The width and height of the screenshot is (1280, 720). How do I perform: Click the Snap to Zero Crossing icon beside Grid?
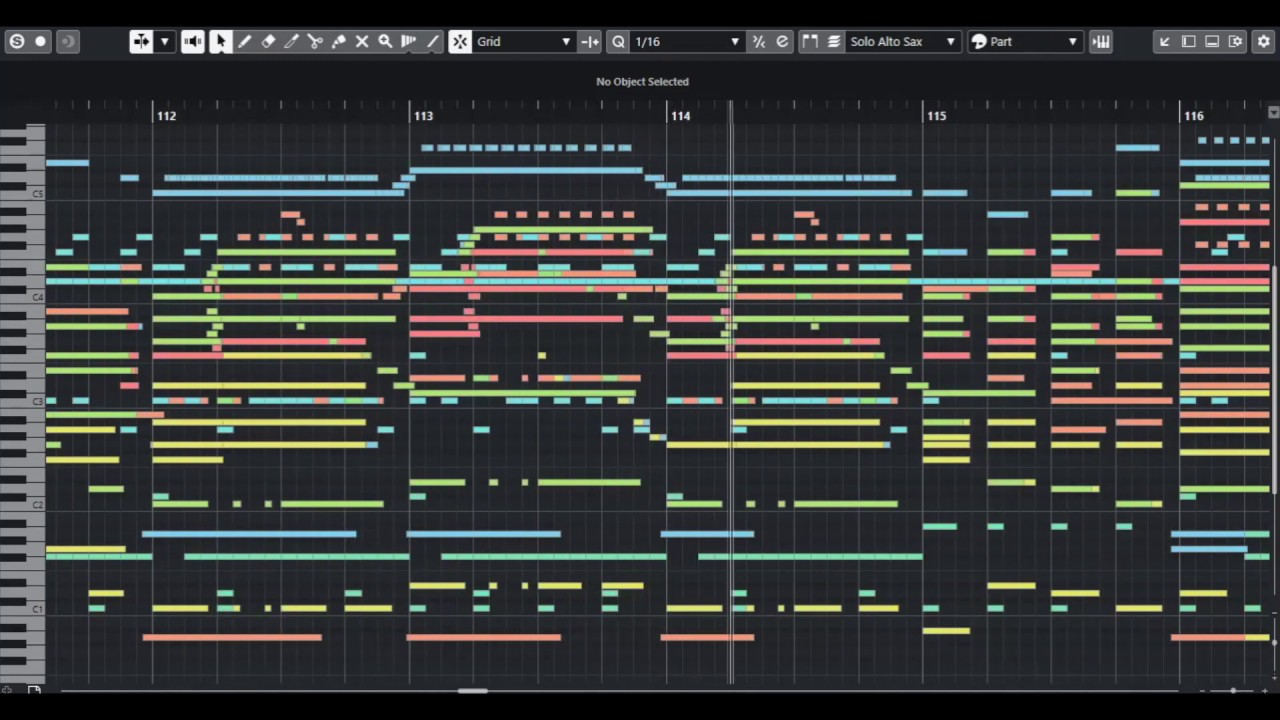[x=590, y=41]
